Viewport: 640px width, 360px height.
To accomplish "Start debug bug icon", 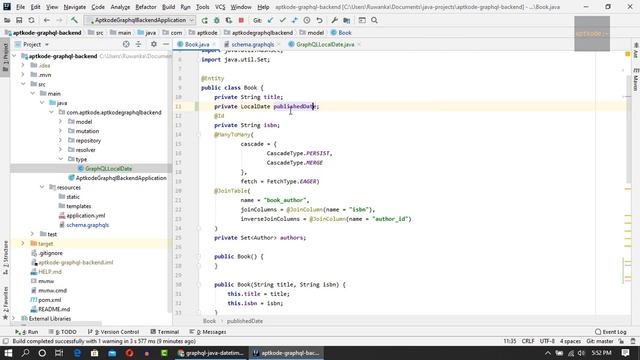I will coord(217,20).
